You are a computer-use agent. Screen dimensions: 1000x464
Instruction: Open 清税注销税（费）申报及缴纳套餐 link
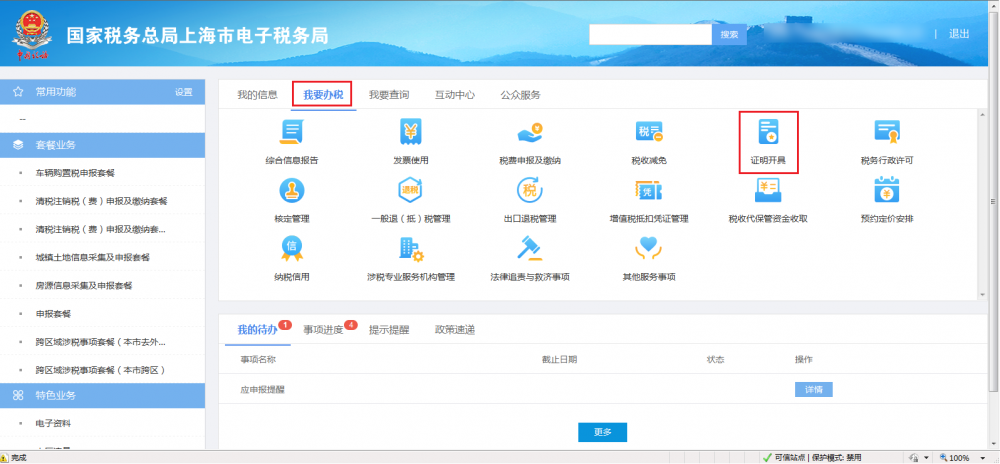pos(101,201)
